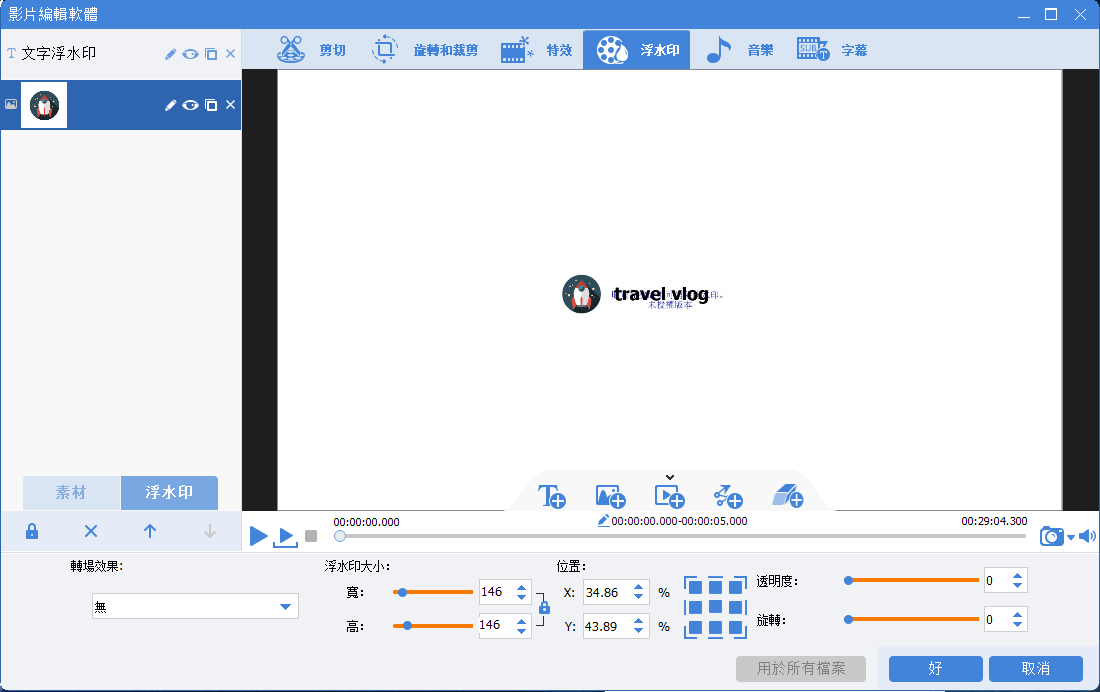Confirm changes with the 好 button

coord(935,669)
